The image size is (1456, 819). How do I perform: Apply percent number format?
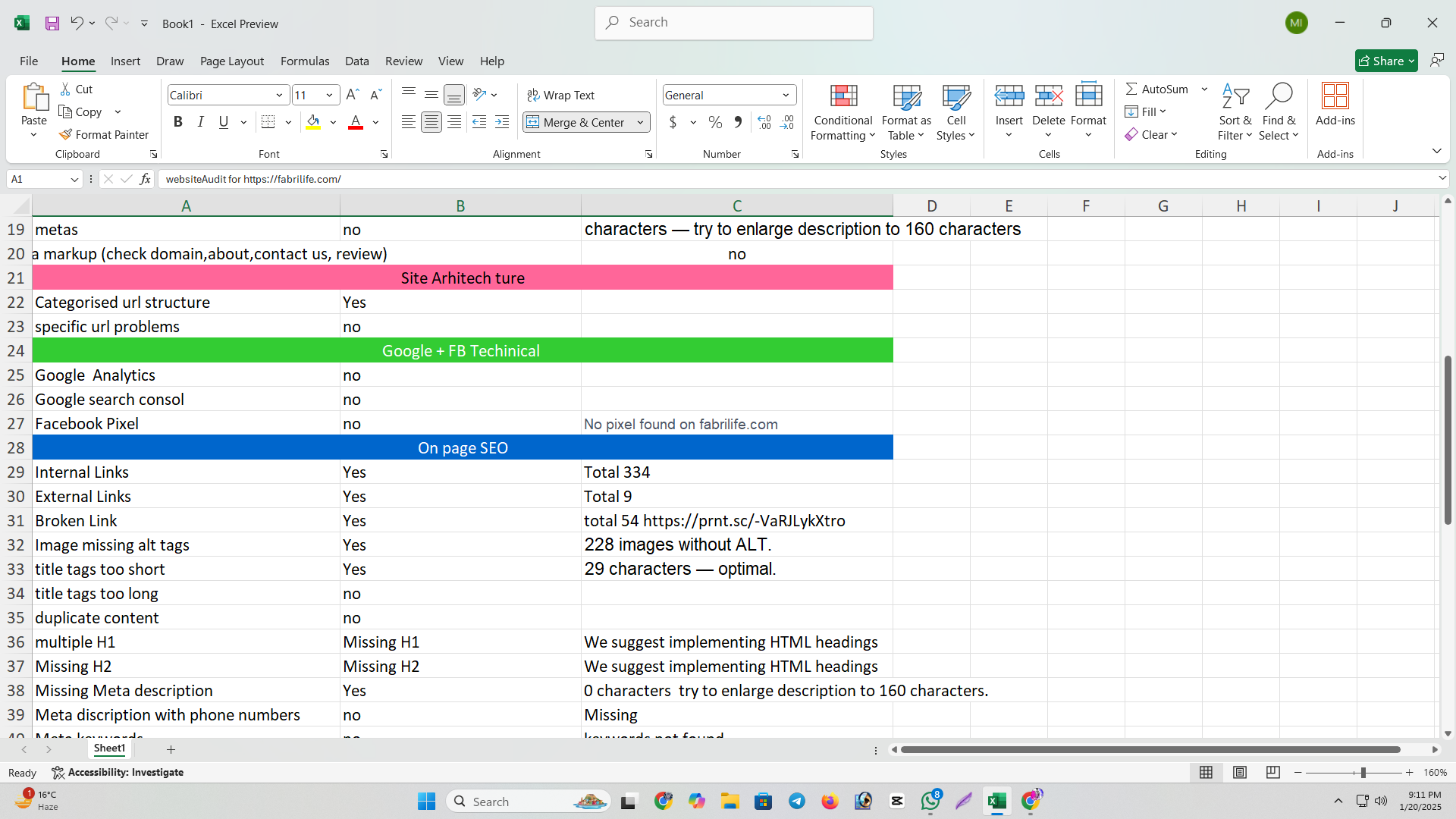coord(714,122)
